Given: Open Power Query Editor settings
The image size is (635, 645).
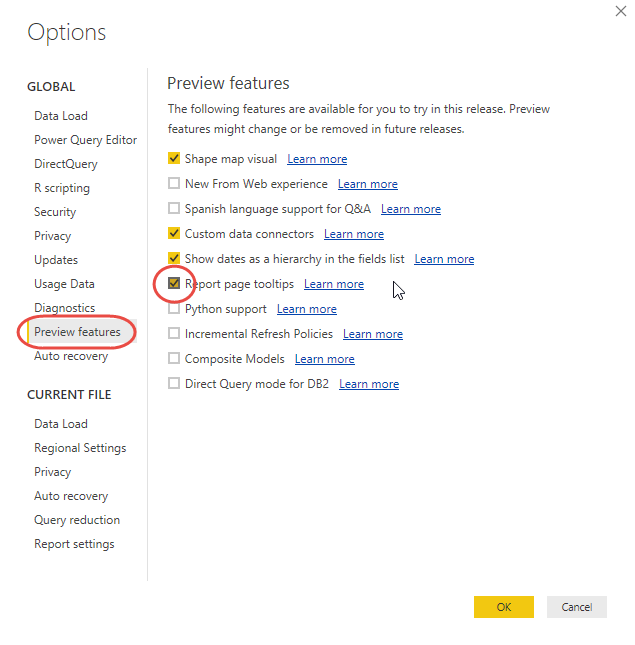Looking at the screenshot, I should (85, 140).
